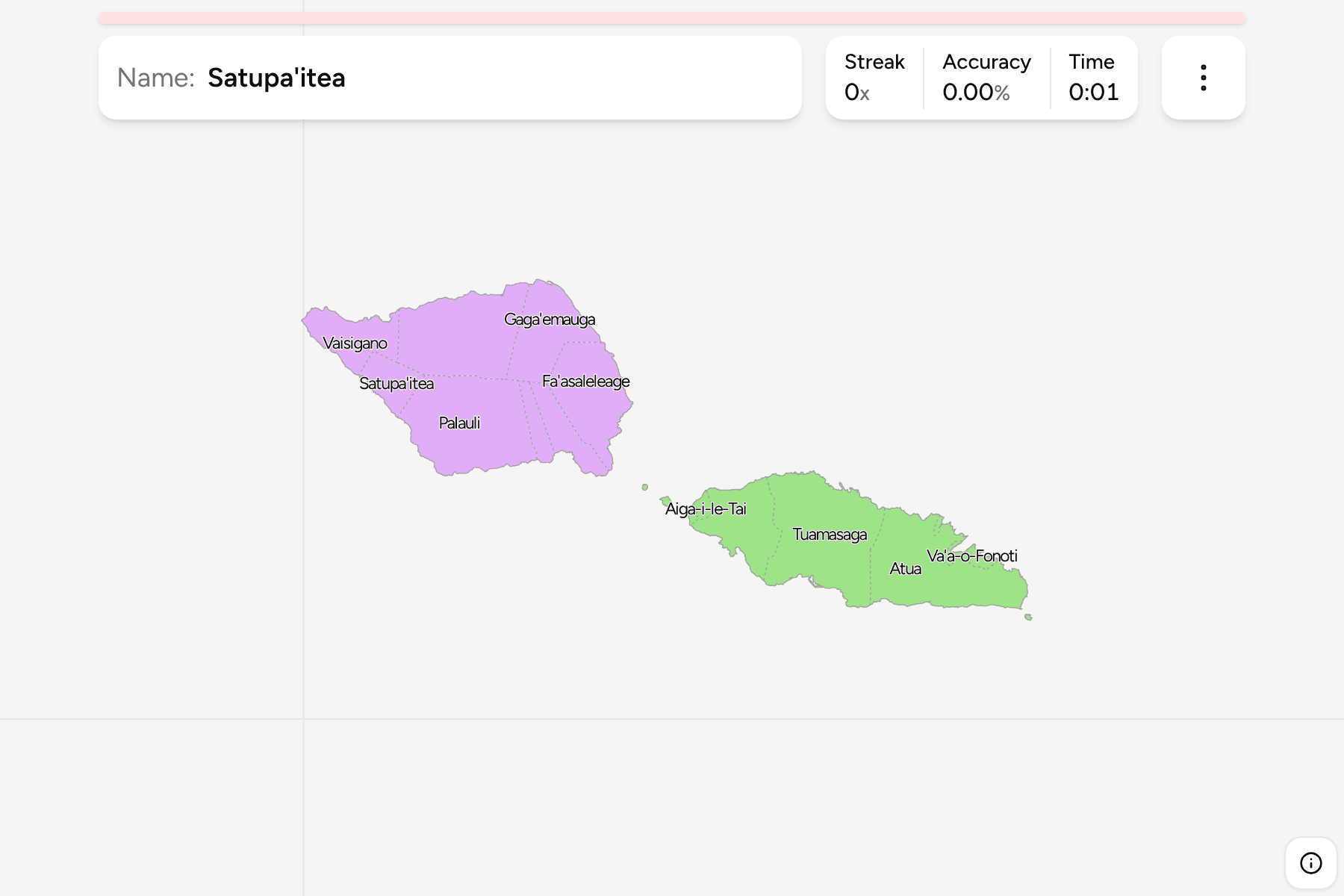This screenshot has height=896, width=1344.
Task: Click the Palauli district on the map
Action: coord(459,423)
